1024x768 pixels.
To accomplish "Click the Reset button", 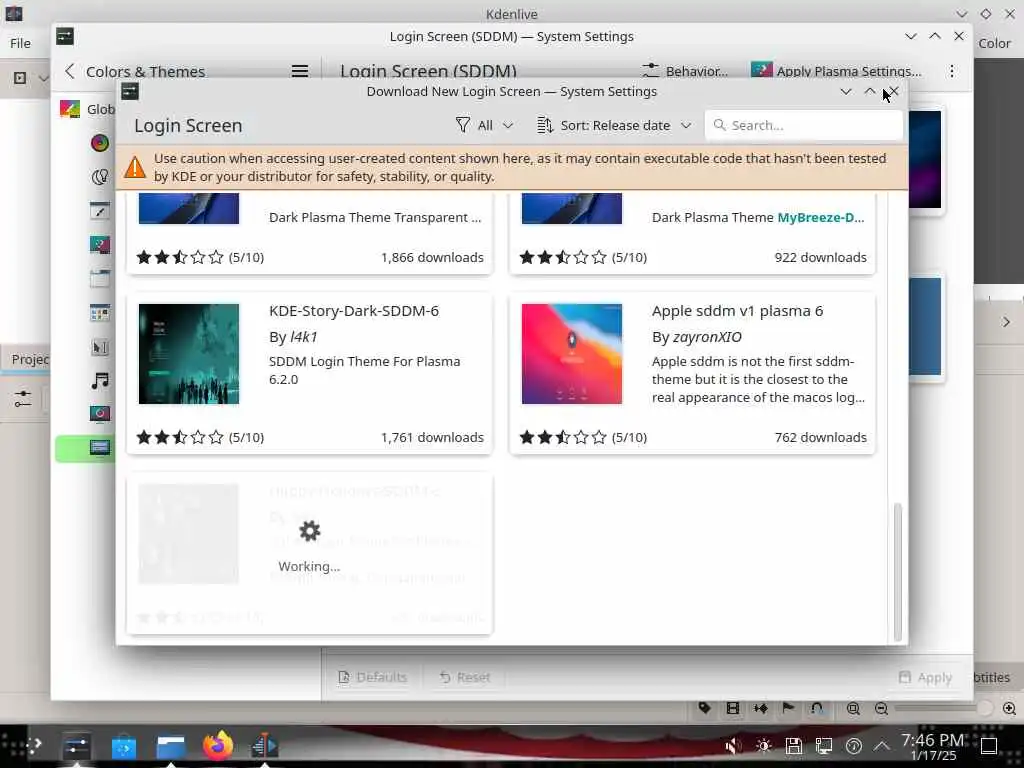I will [x=465, y=677].
